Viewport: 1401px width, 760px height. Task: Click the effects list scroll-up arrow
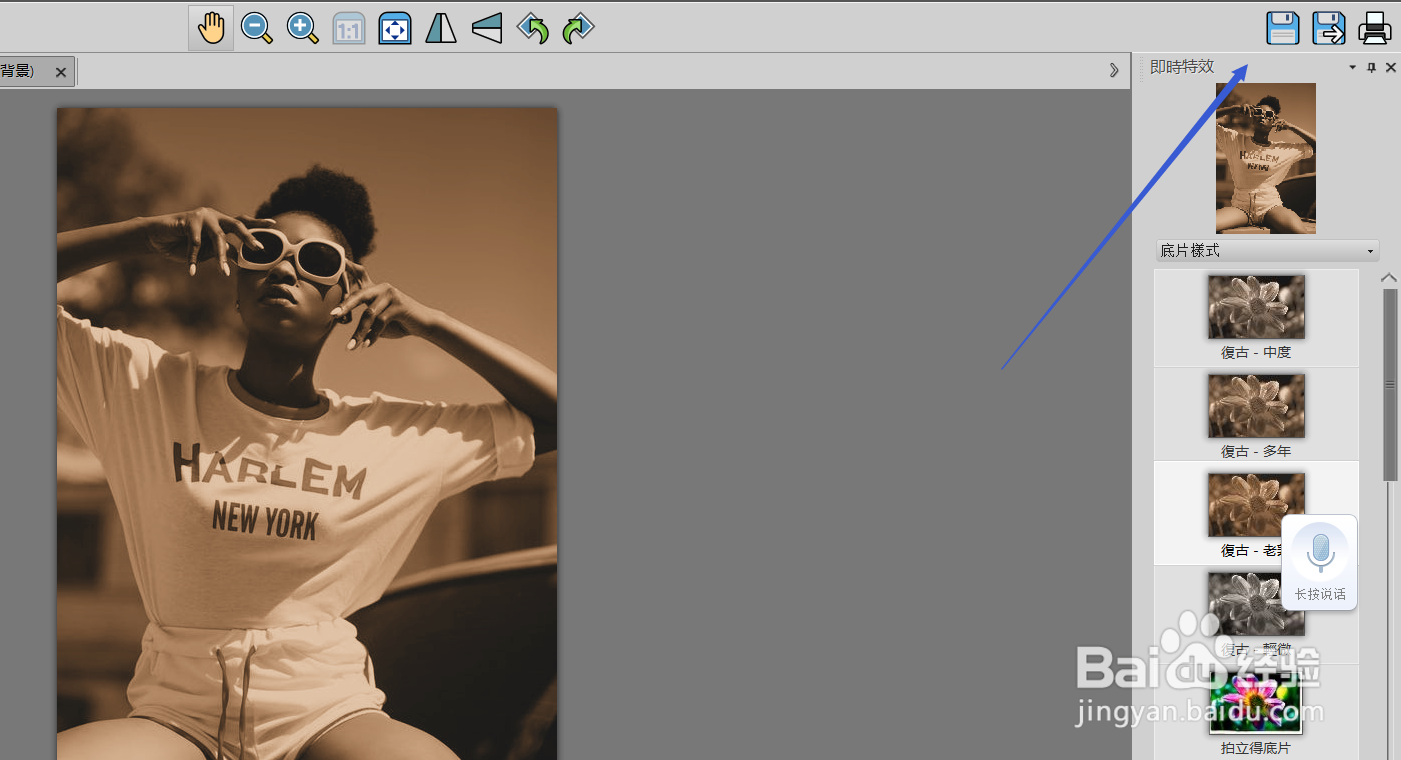click(1389, 277)
